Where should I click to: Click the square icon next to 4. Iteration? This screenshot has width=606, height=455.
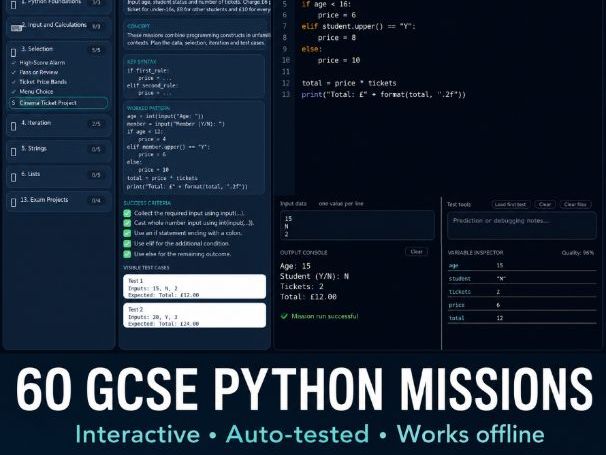[14, 126]
